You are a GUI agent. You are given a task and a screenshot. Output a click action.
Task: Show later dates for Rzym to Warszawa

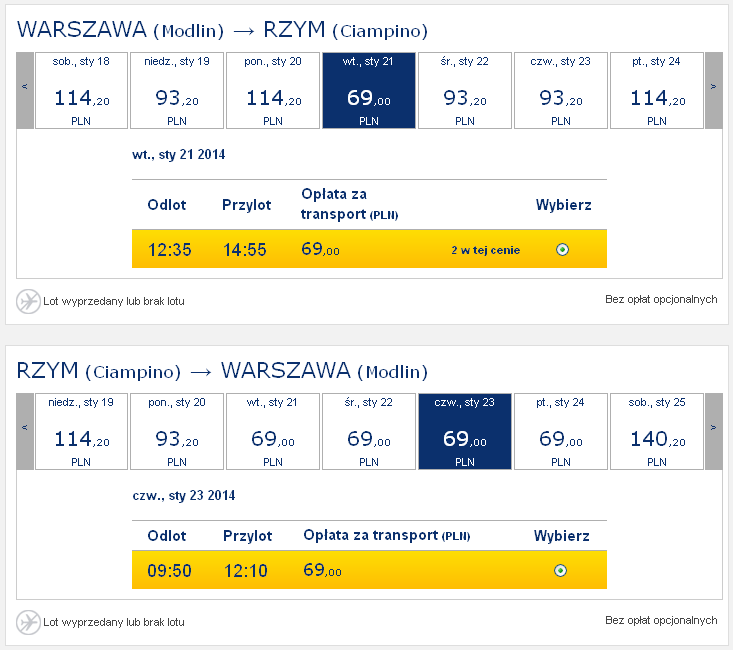713,431
